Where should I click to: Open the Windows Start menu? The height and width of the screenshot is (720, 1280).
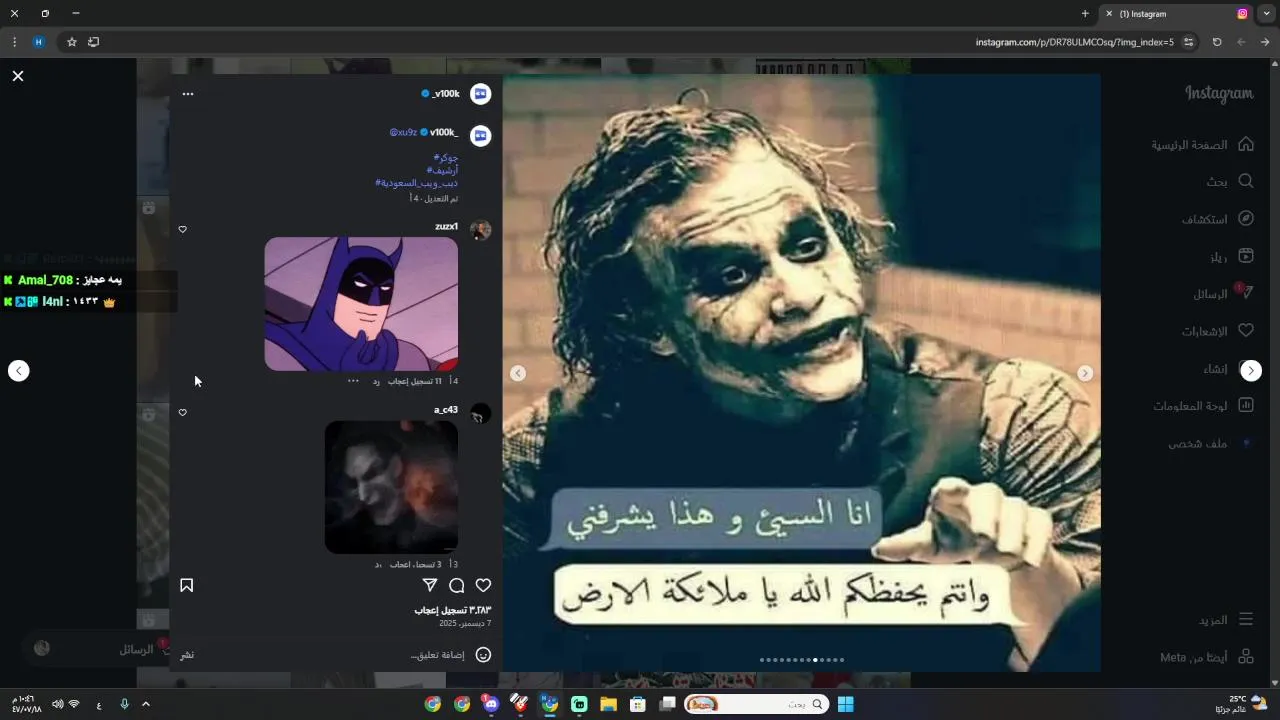846,704
